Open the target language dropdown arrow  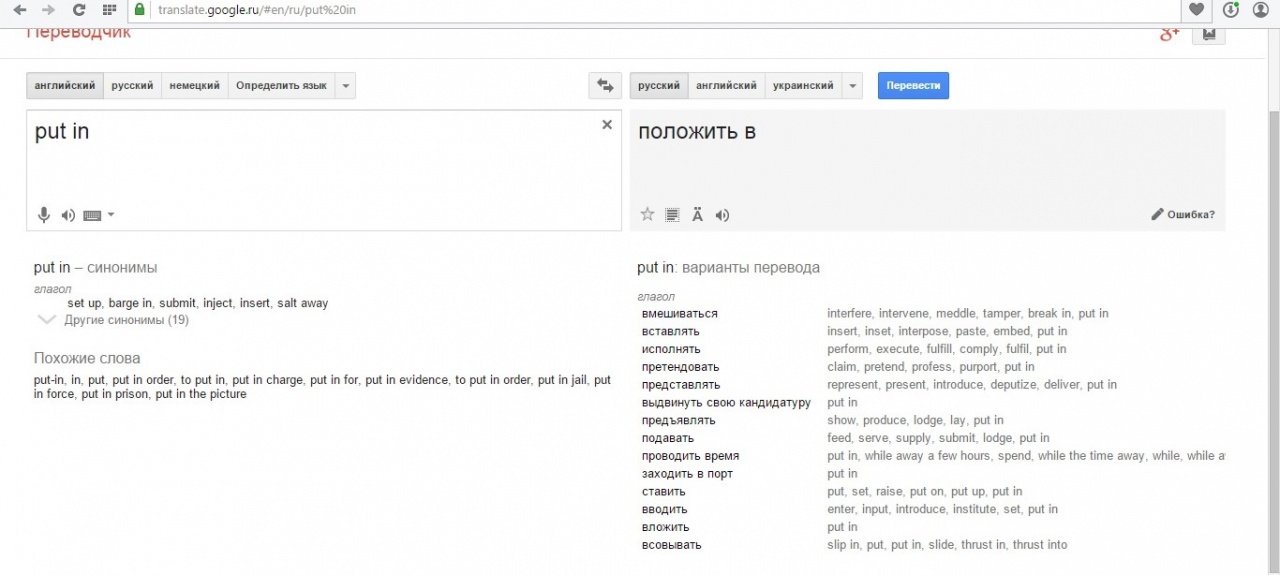852,86
